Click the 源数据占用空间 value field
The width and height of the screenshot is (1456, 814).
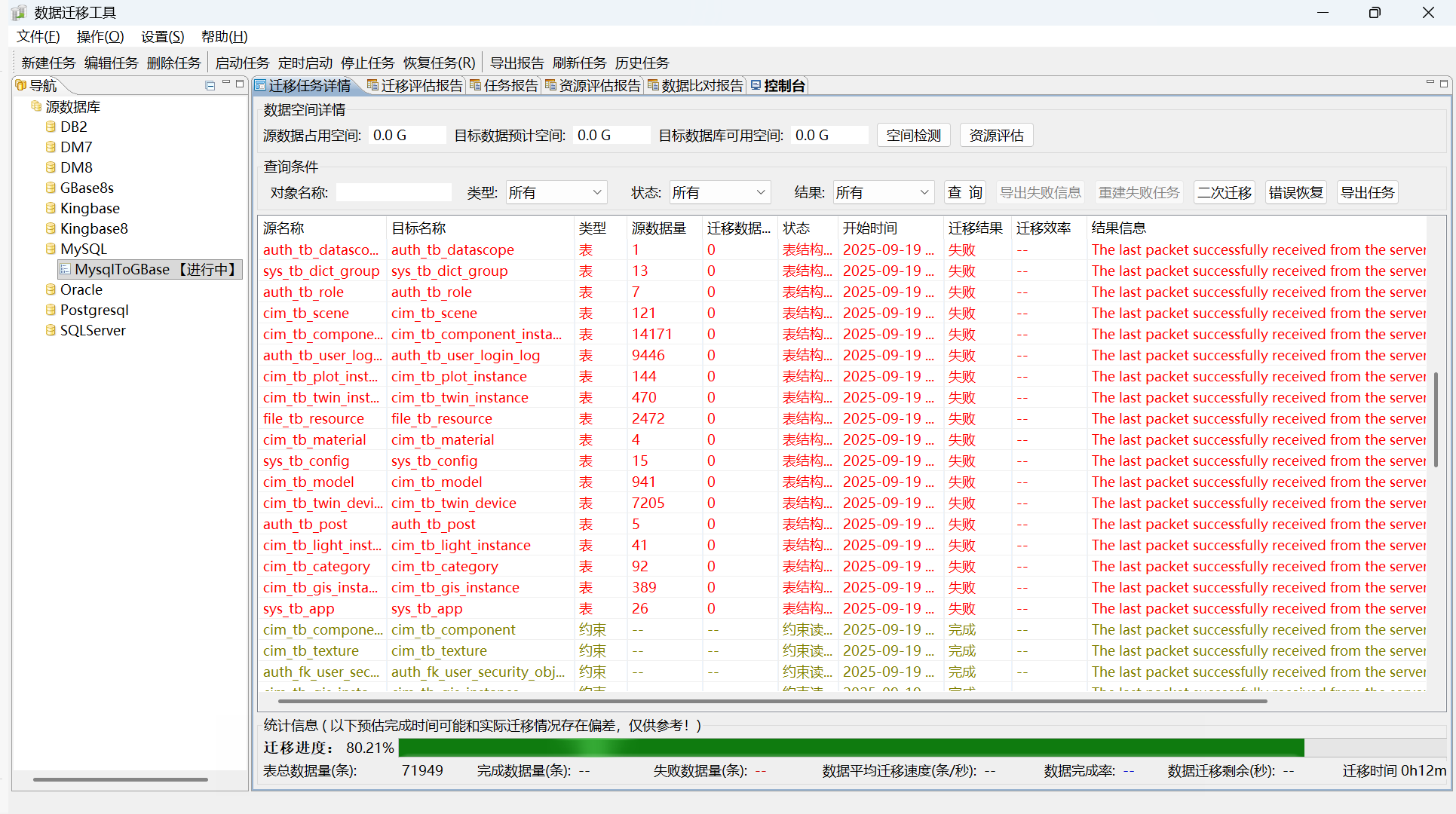(x=407, y=136)
